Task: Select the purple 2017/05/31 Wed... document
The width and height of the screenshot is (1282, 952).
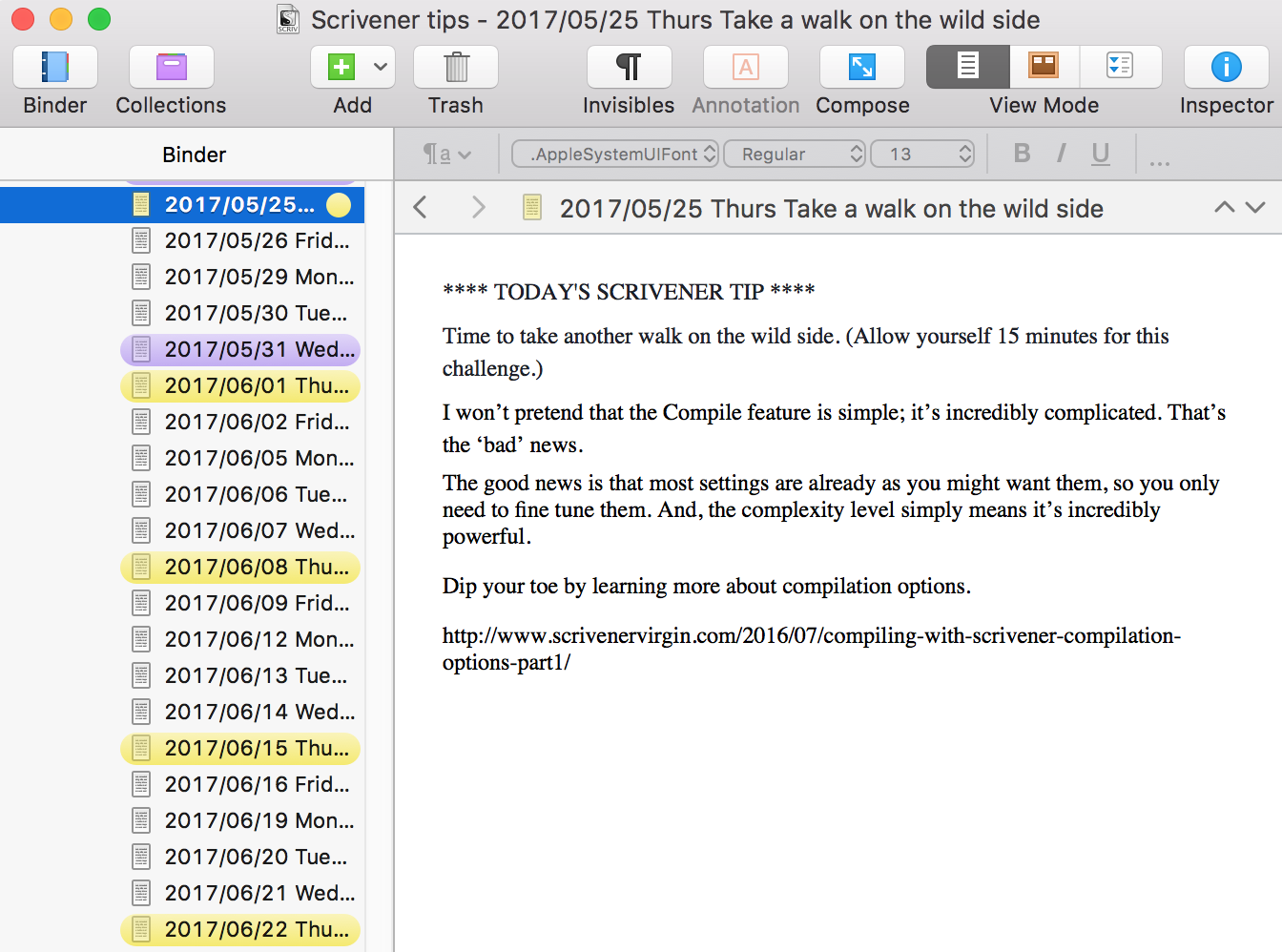Action: [240, 349]
